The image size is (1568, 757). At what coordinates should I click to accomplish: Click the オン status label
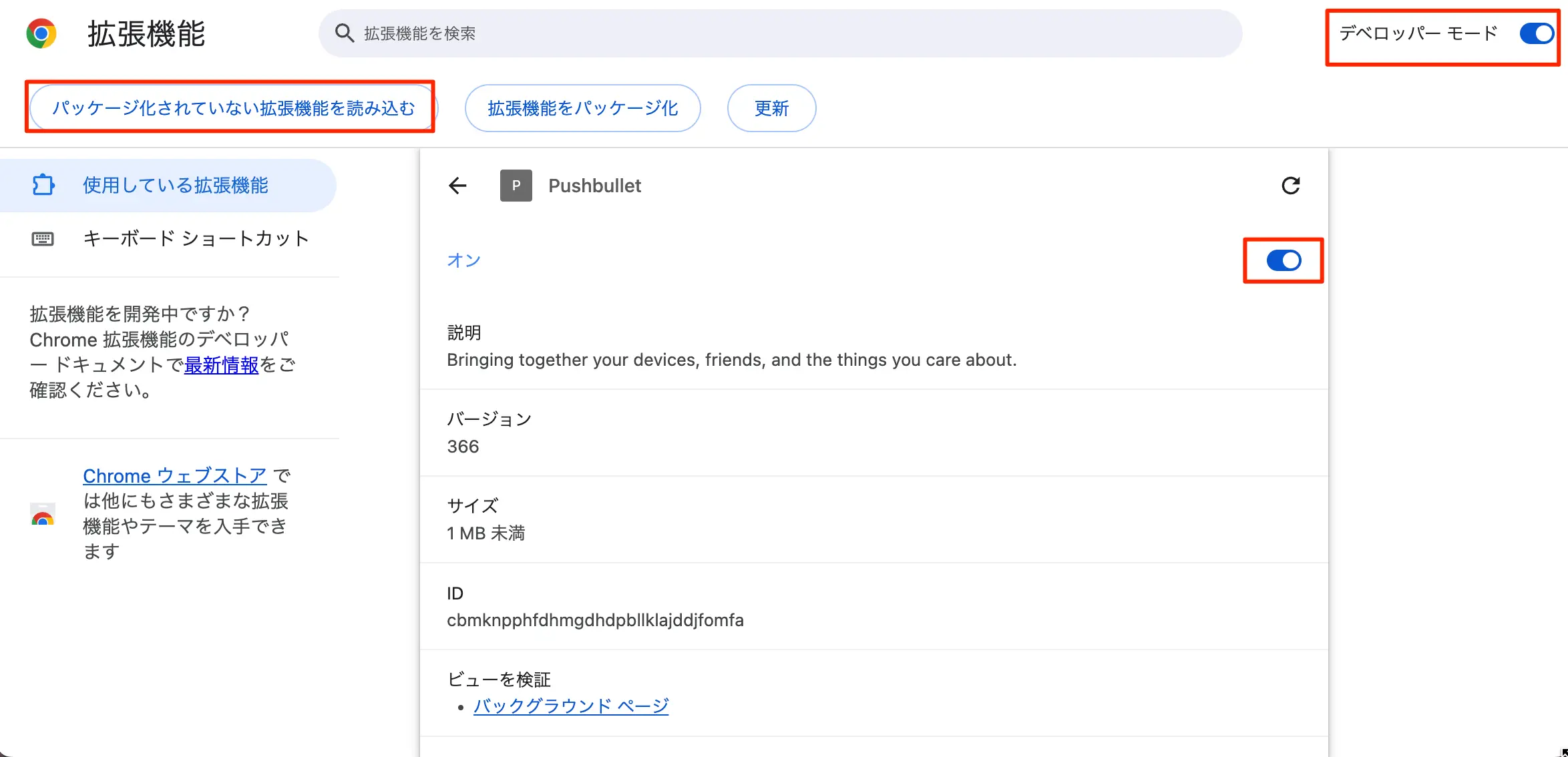(x=463, y=260)
